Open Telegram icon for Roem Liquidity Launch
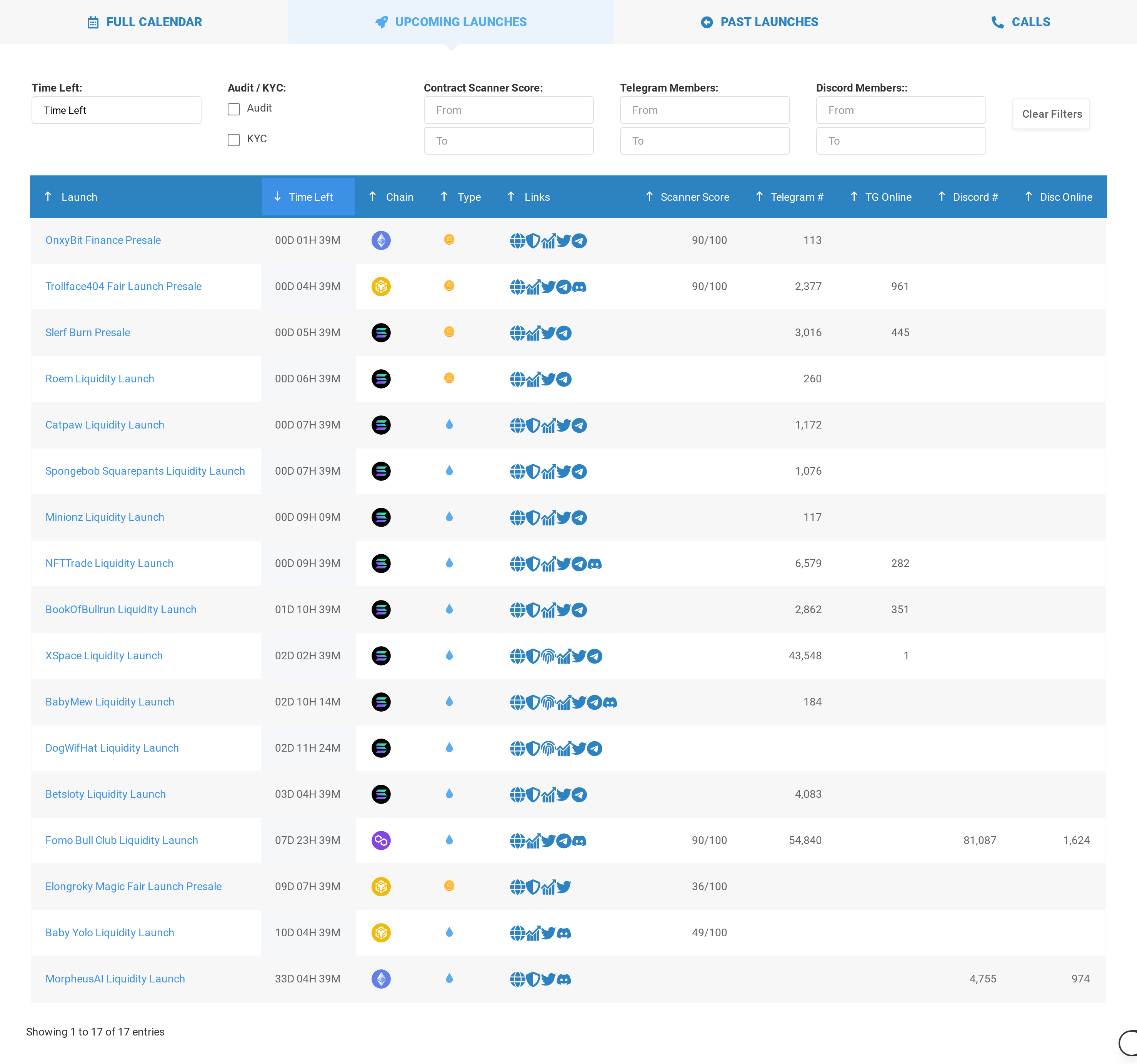Screen dimensions: 1137x1064 [563, 379]
